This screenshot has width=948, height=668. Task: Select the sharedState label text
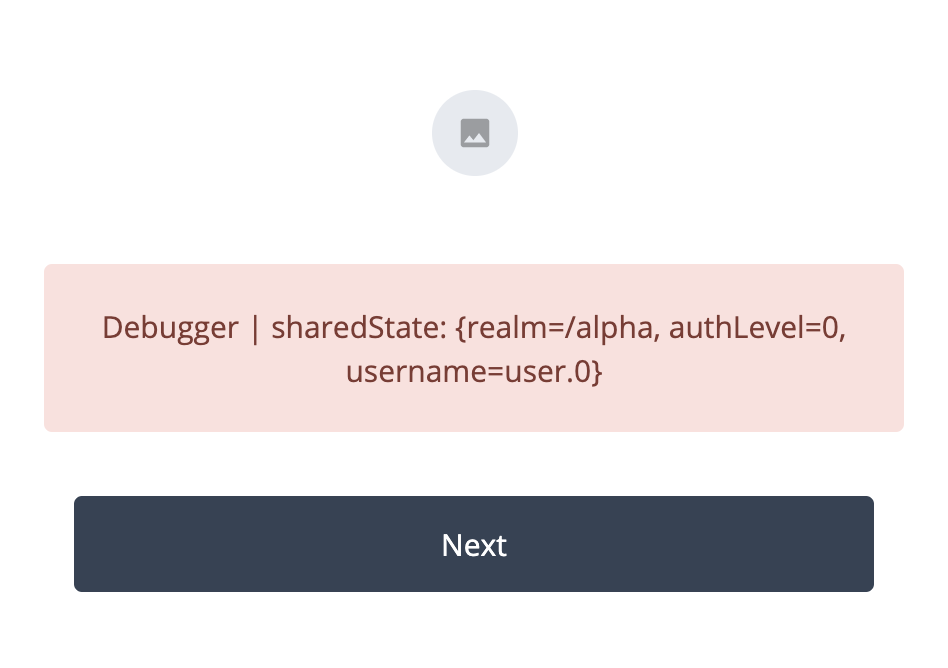359,328
